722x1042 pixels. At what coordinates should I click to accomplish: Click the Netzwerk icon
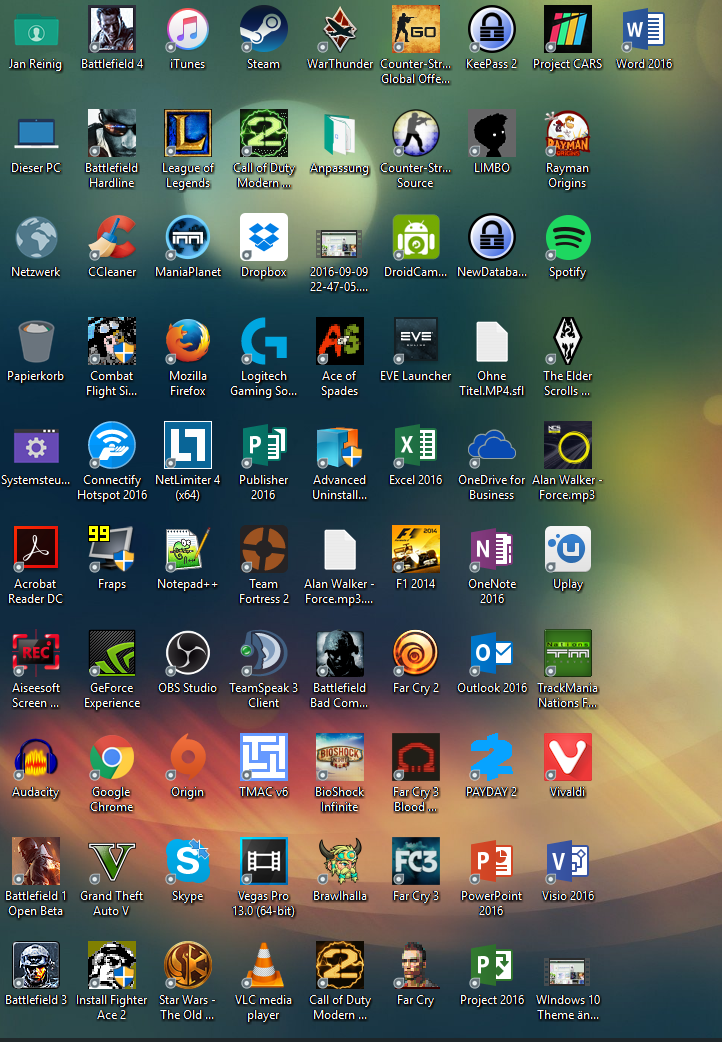(x=36, y=237)
